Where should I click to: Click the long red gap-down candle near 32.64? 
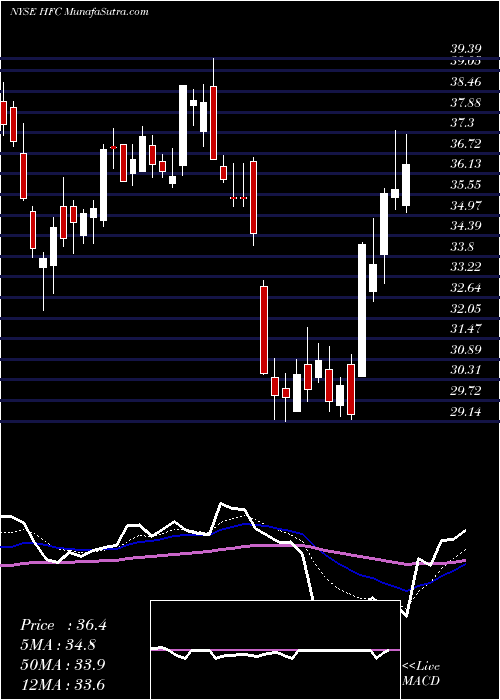(264, 330)
